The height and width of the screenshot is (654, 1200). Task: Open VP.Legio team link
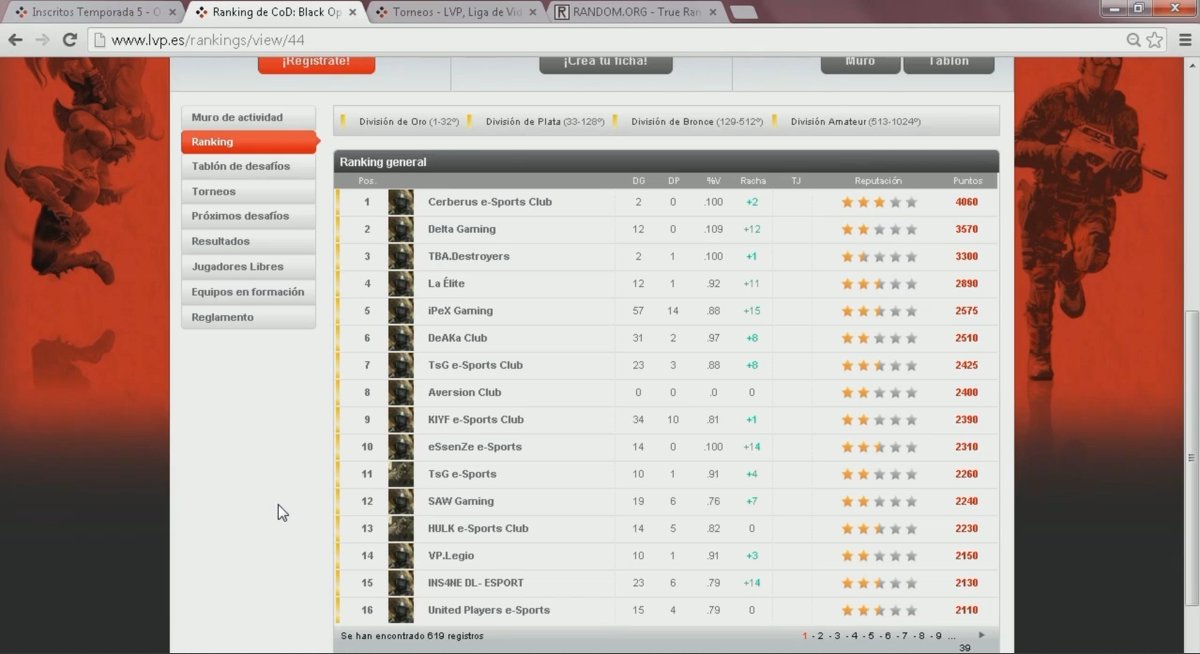click(x=450, y=556)
